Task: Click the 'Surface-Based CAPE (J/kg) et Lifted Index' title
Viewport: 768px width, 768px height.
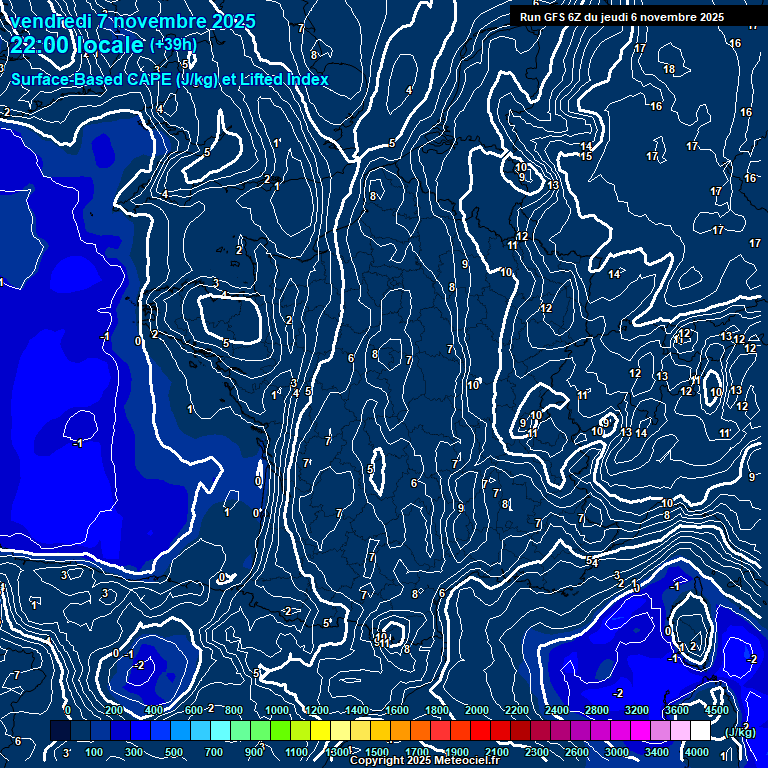Action: click(169, 79)
